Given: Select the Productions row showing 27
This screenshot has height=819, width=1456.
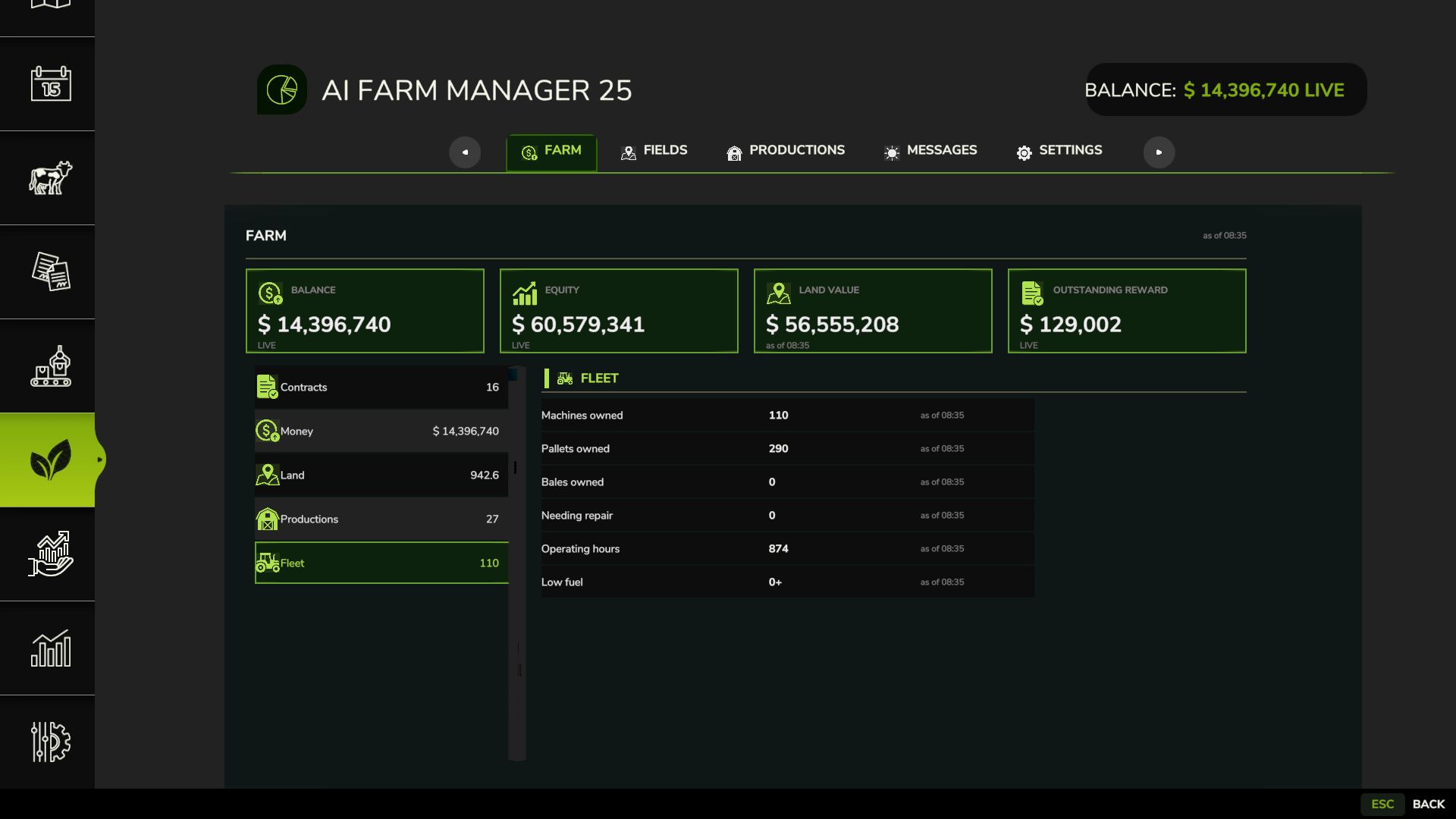Looking at the screenshot, I should point(381,519).
